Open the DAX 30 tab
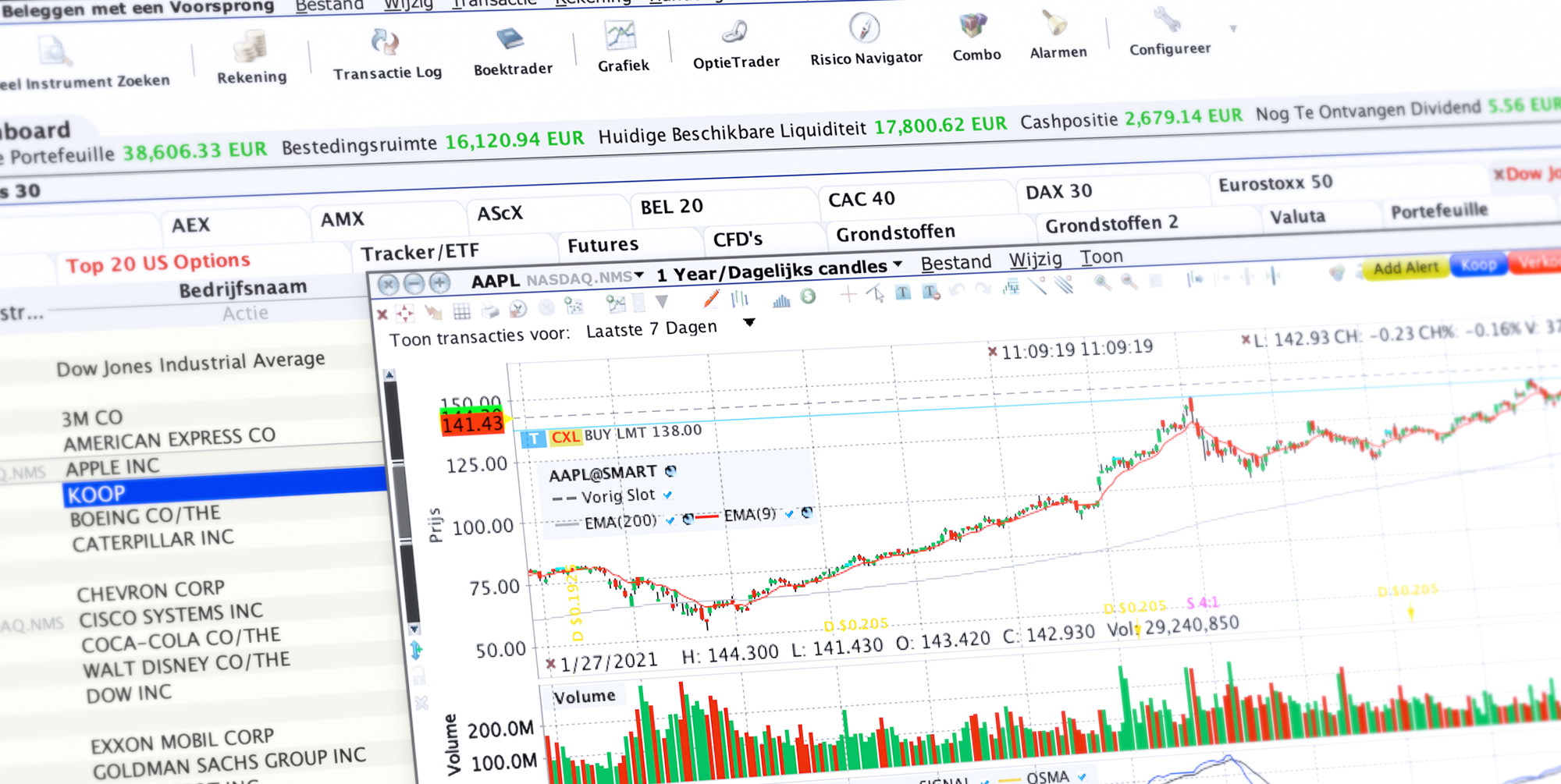The image size is (1561, 784). (x=1058, y=192)
